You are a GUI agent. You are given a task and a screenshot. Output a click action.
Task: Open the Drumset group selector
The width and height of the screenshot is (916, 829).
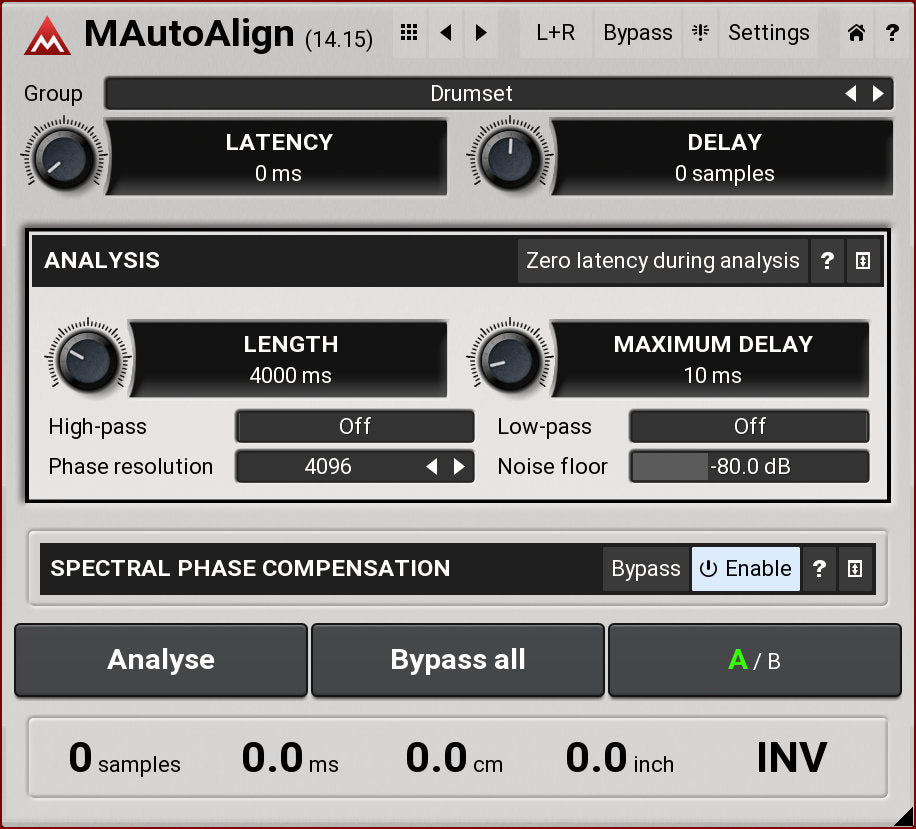point(472,94)
